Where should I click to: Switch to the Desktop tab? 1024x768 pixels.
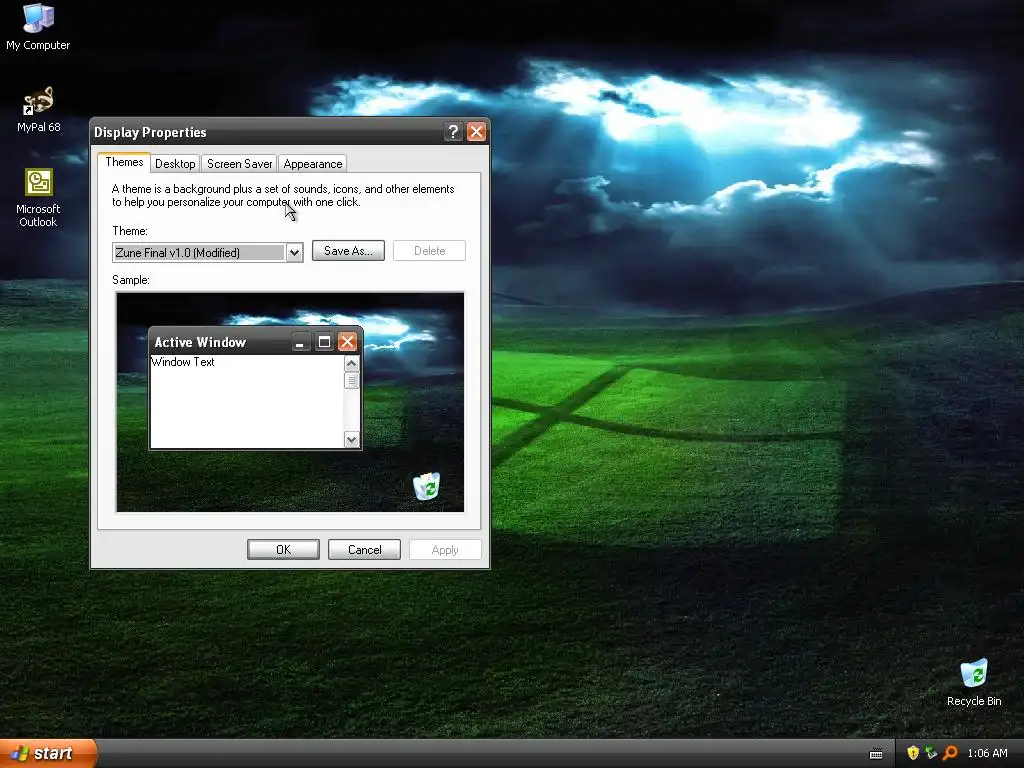(175, 164)
